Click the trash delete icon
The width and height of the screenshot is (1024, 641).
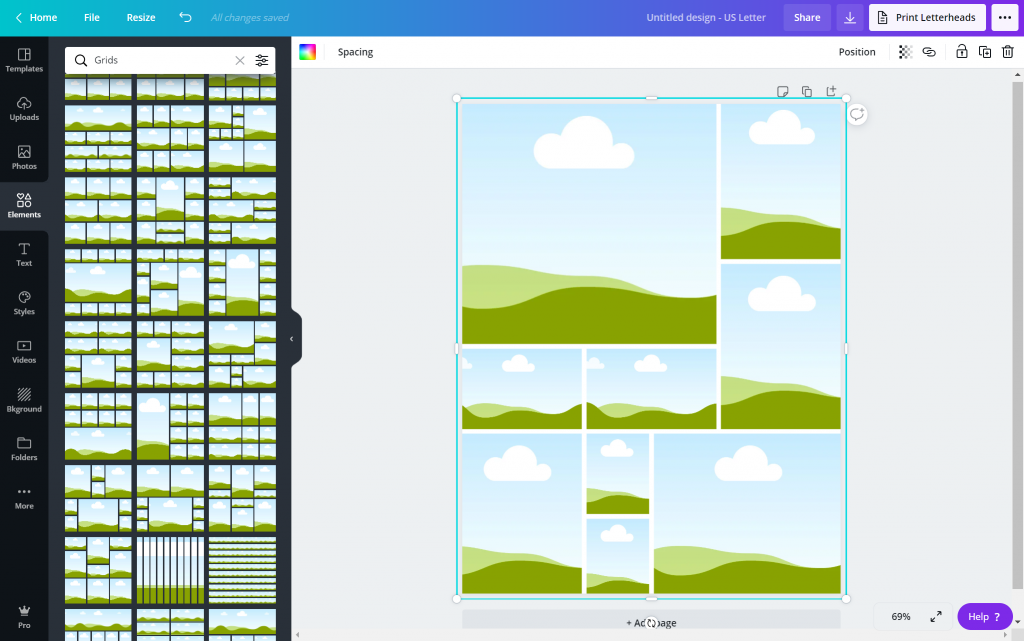point(1008,52)
